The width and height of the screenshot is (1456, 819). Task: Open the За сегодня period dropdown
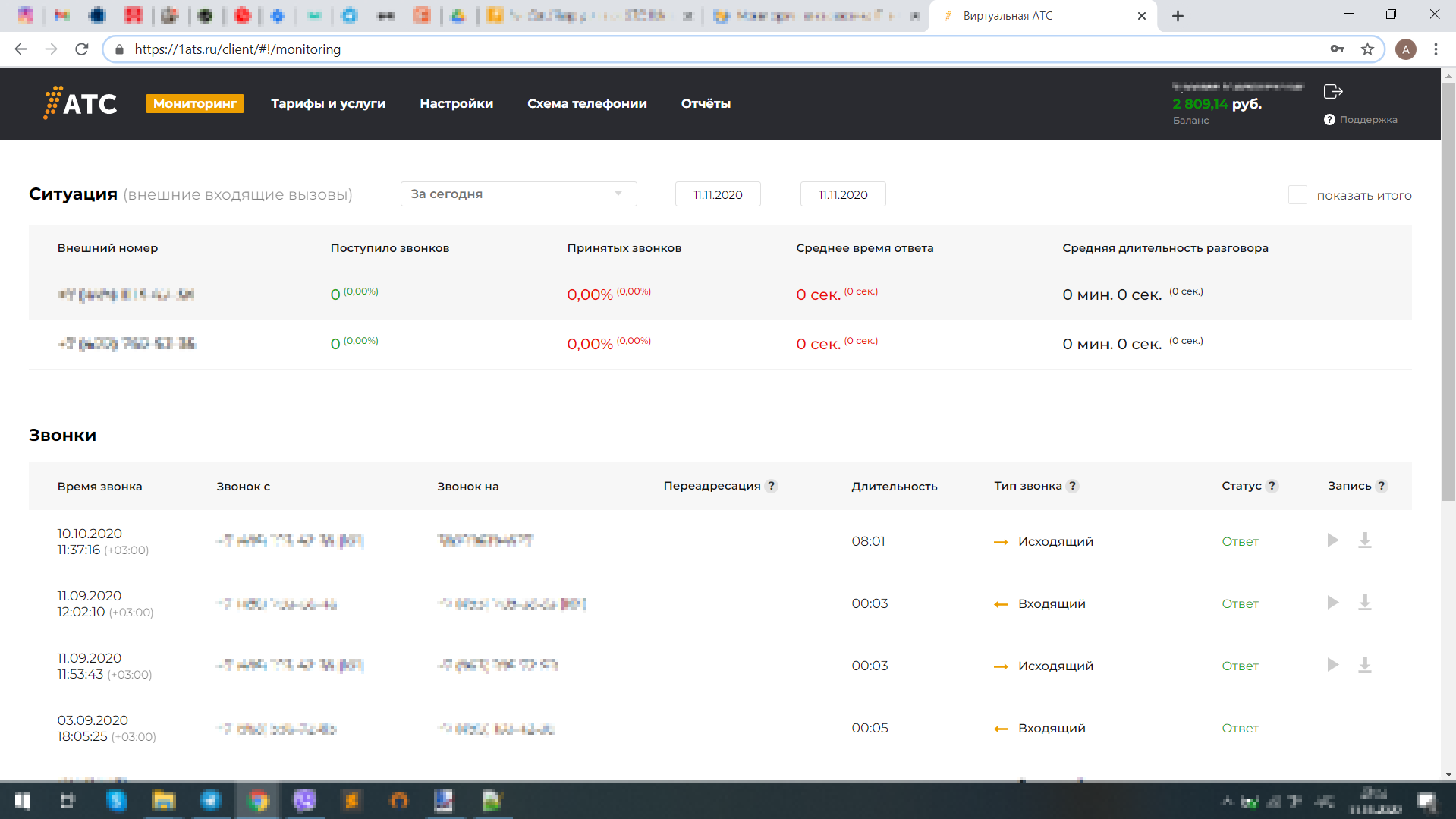[x=518, y=194]
